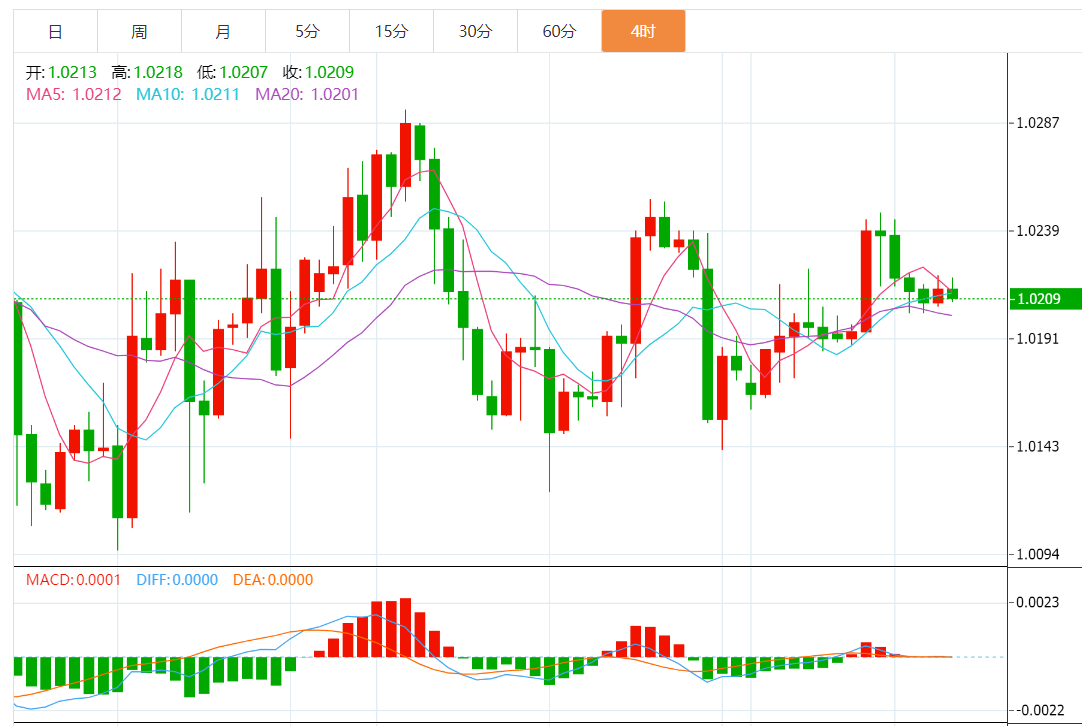Select the 15分 interval tab
This screenshot has height=726, width=1082.
click(391, 31)
